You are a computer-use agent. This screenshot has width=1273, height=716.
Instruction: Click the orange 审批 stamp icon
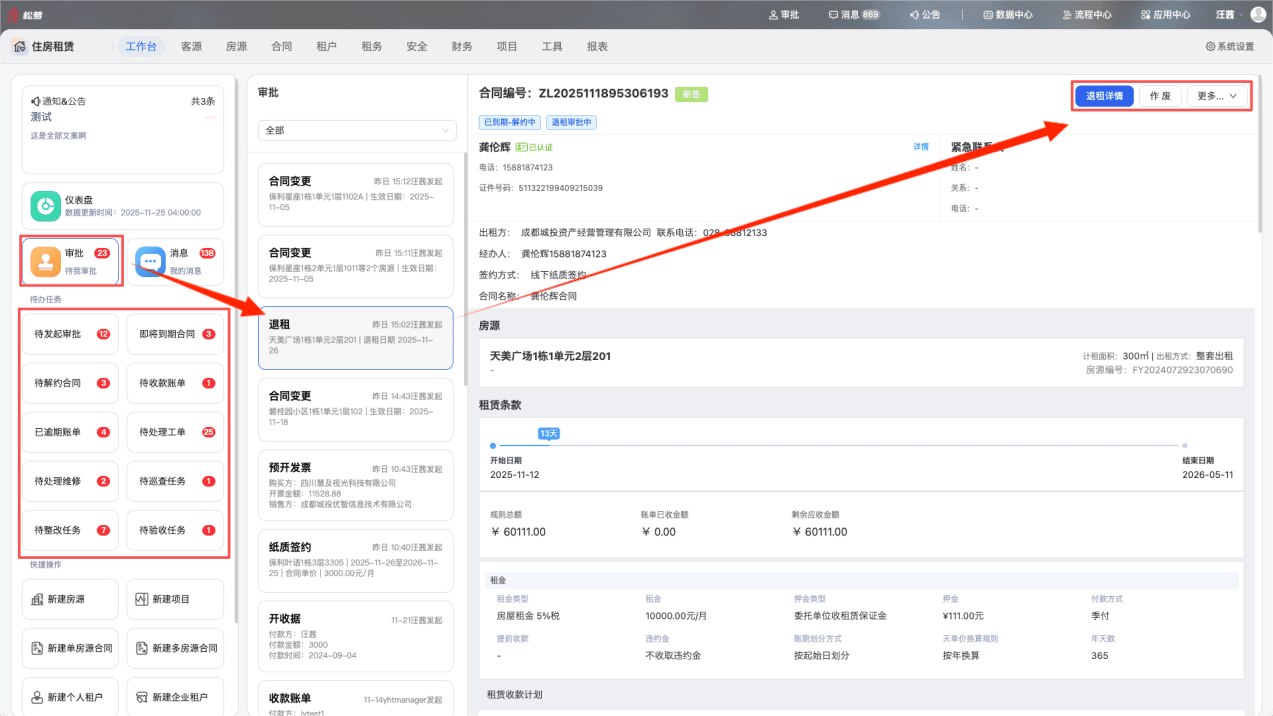(x=45, y=261)
